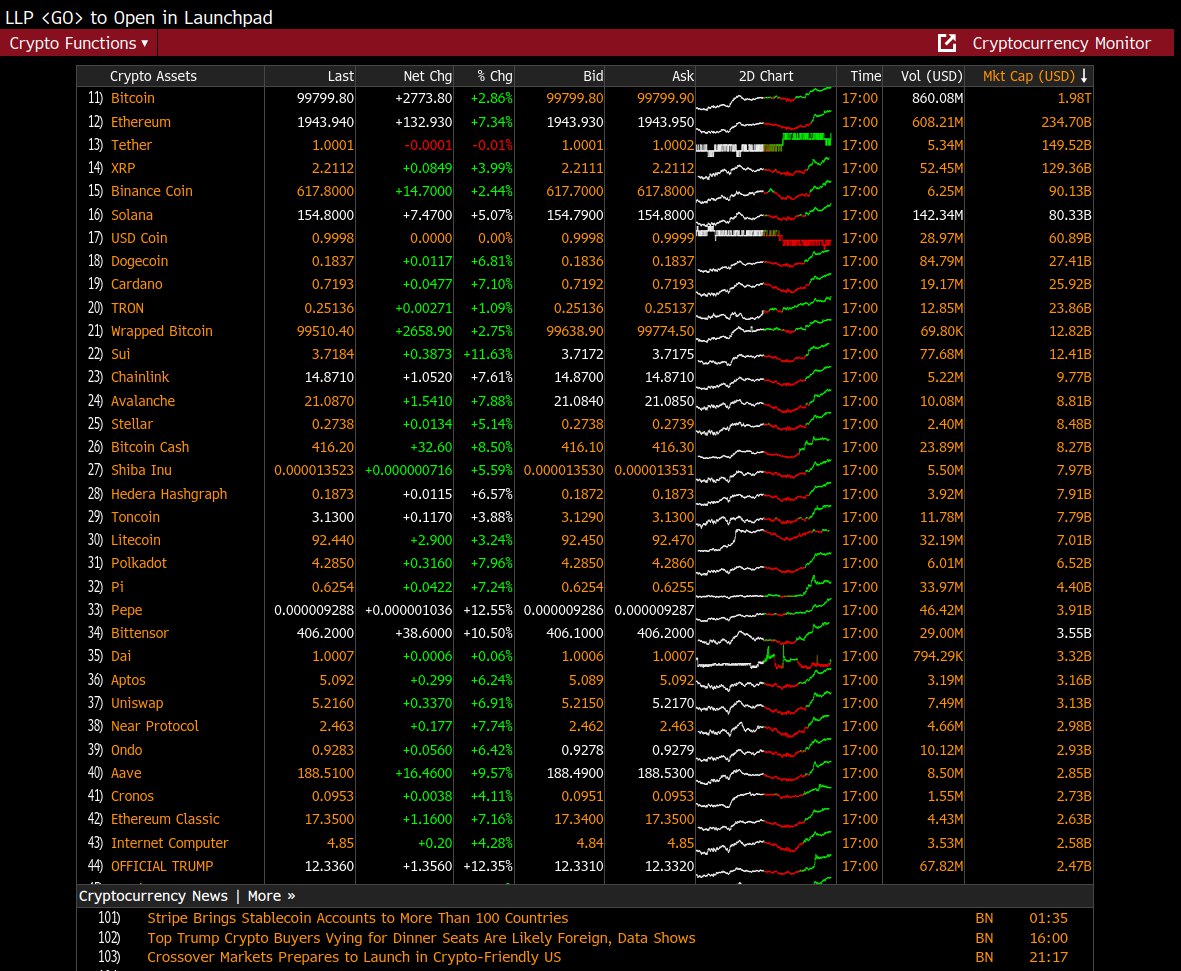
Task: Select the Uniswap asset
Action: coord(137,703)
